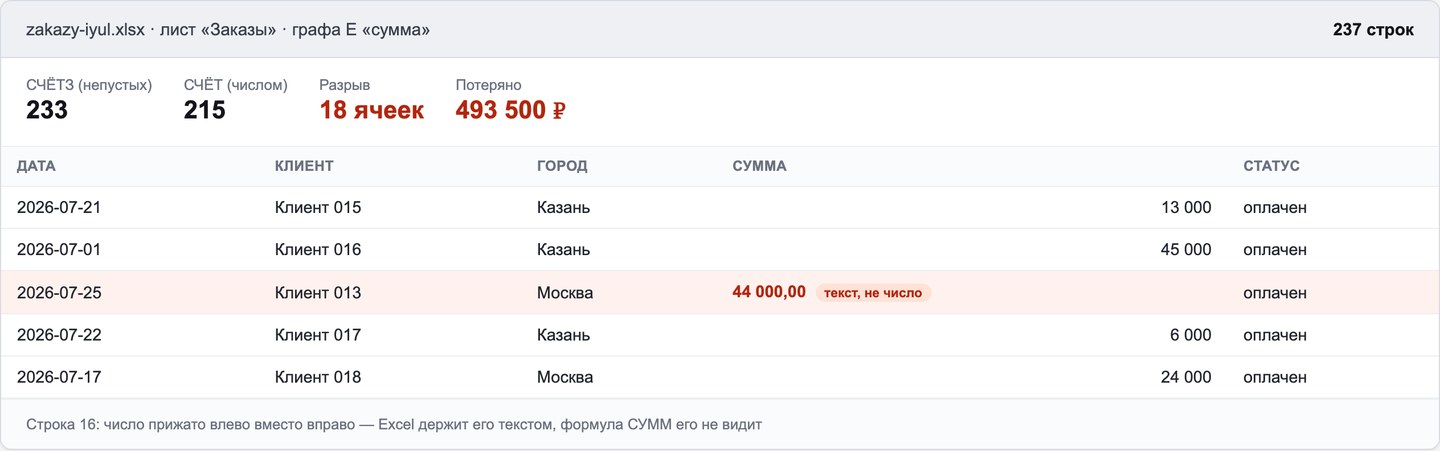Click the Клиент 015 cell
1440x451 pixels.
click(318, 208)
